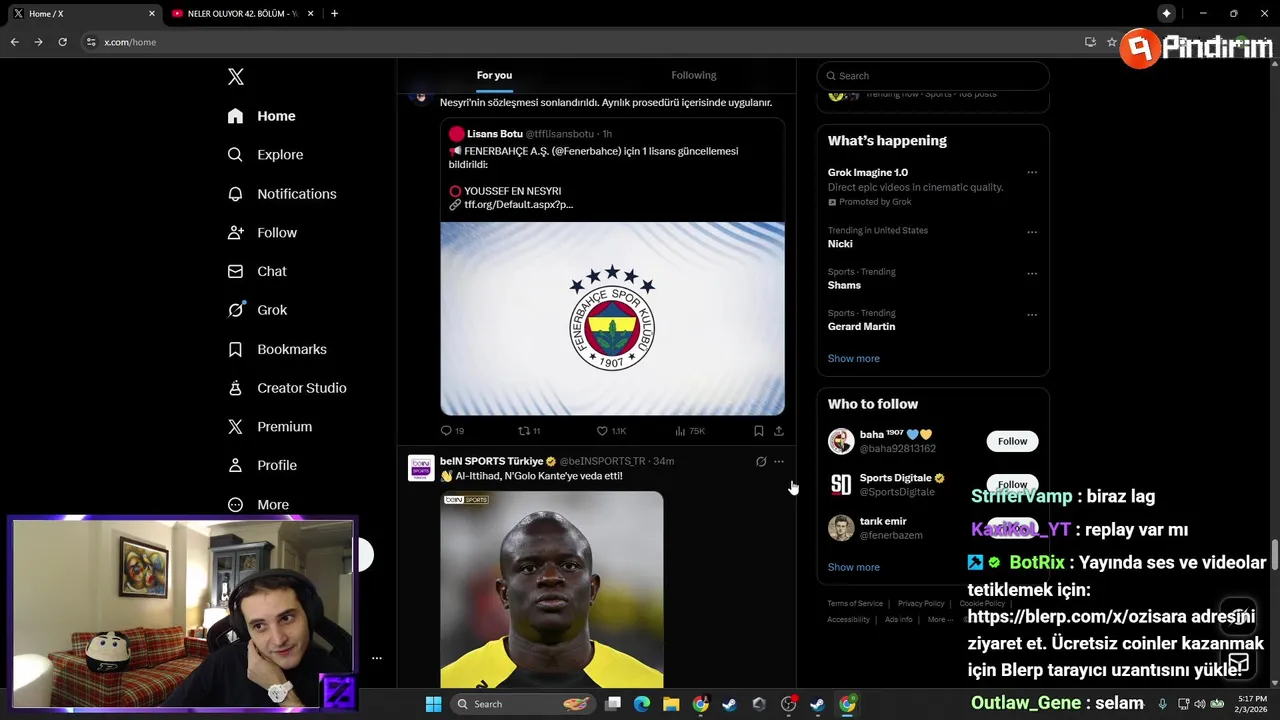Open File Explorer from the taskbar
This screenshot has width=1280, height=720.
pyautogui.click(x=671, y=704)
